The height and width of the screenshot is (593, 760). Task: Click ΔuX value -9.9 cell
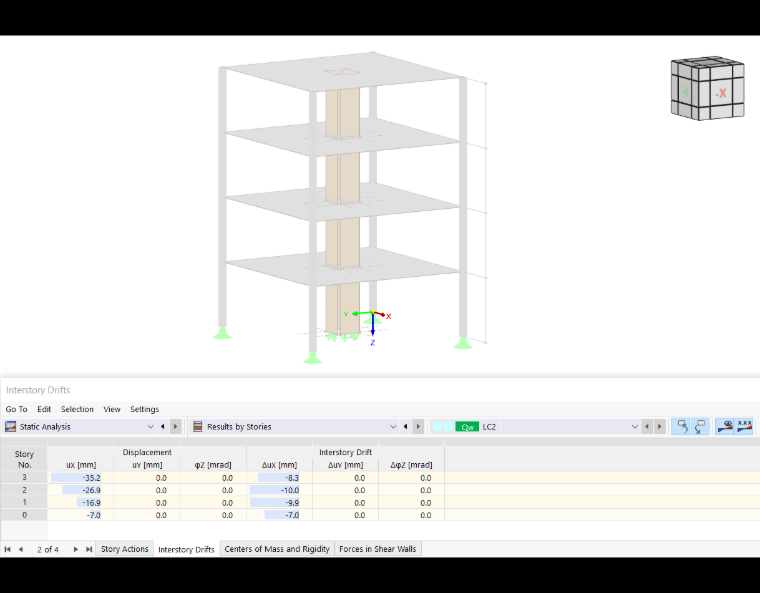(x=280, y=502)
